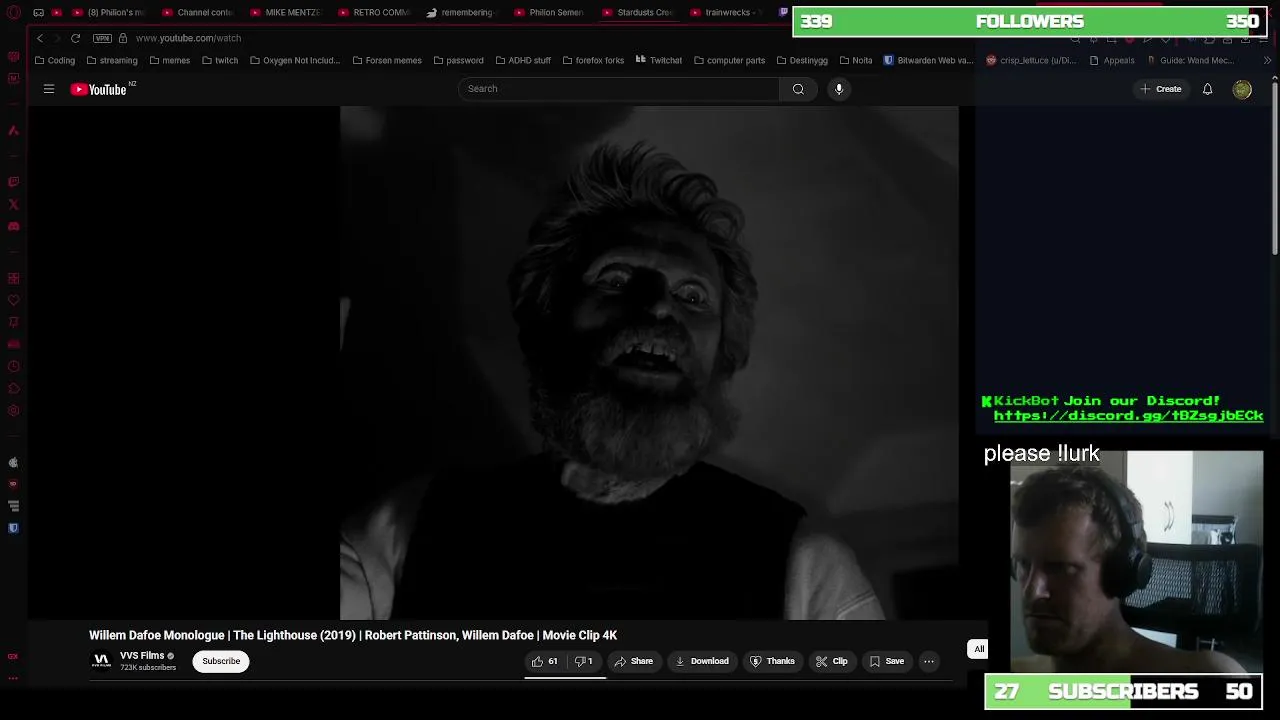Click the Opera GX logo menu
Image resolution: width=1280 pixels, height=720 pixels.
(x=13, y=13)
